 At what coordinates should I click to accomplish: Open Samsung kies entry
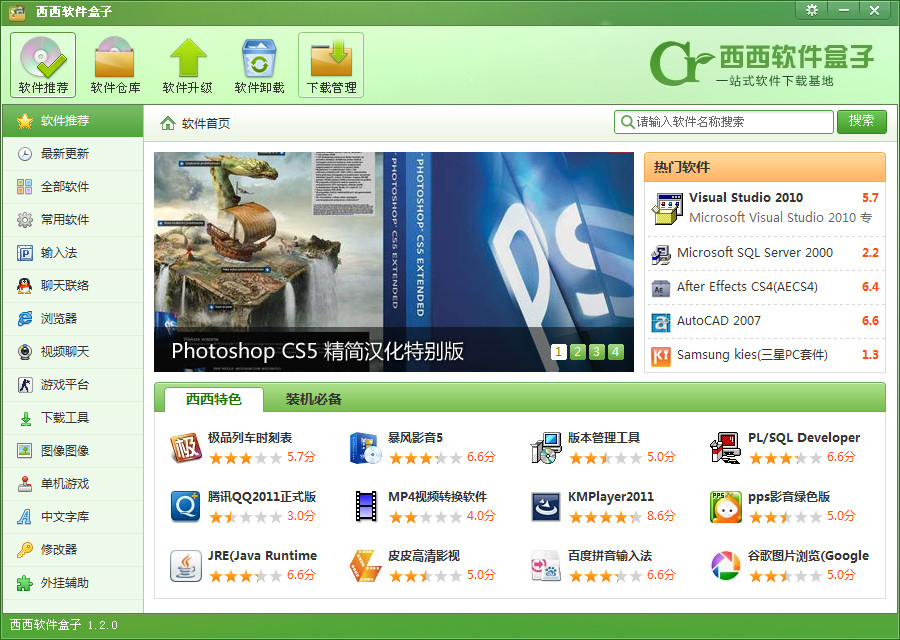(x=765, y=355)
